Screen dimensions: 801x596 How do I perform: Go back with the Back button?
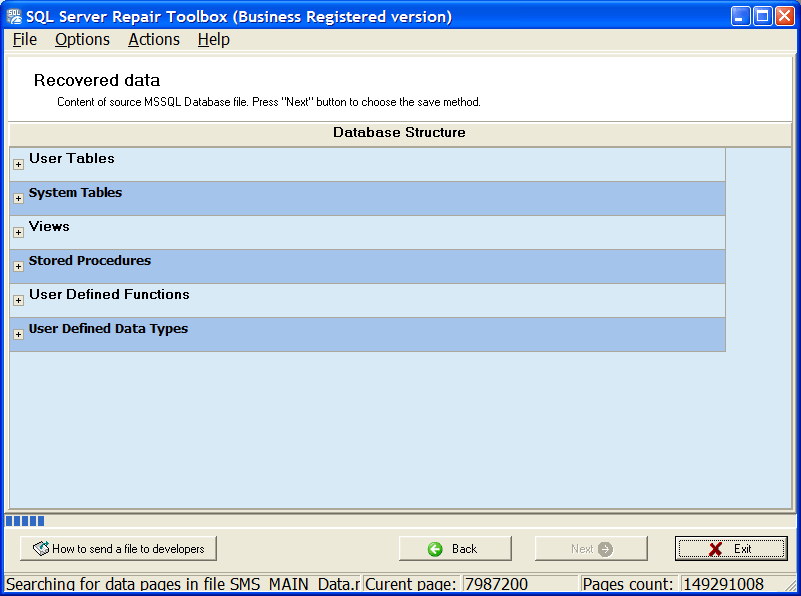(x=455, y=549)
